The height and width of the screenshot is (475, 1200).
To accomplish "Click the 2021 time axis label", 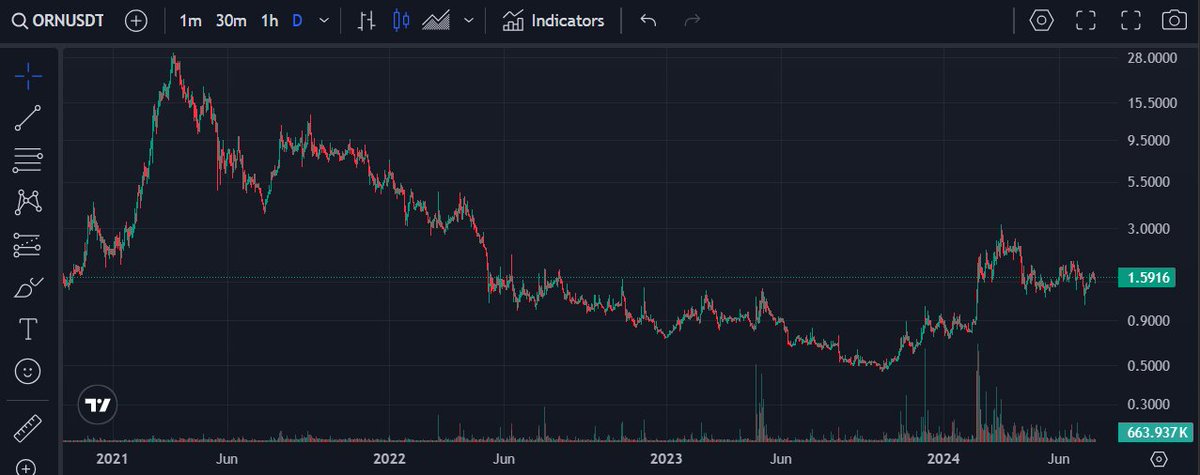I will [x=111, y=458].
